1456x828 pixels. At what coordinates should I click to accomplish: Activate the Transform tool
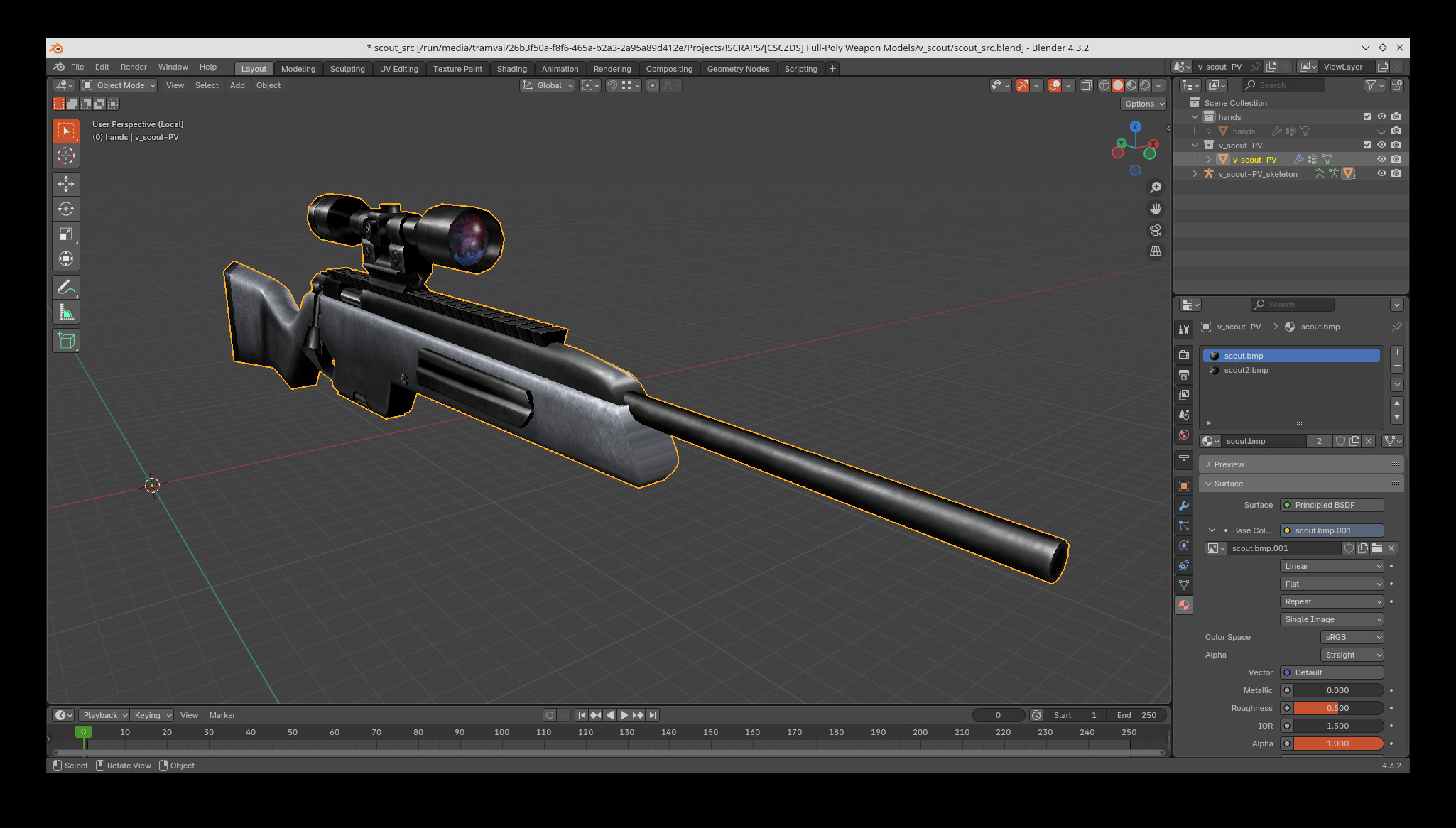pos(66,258)
